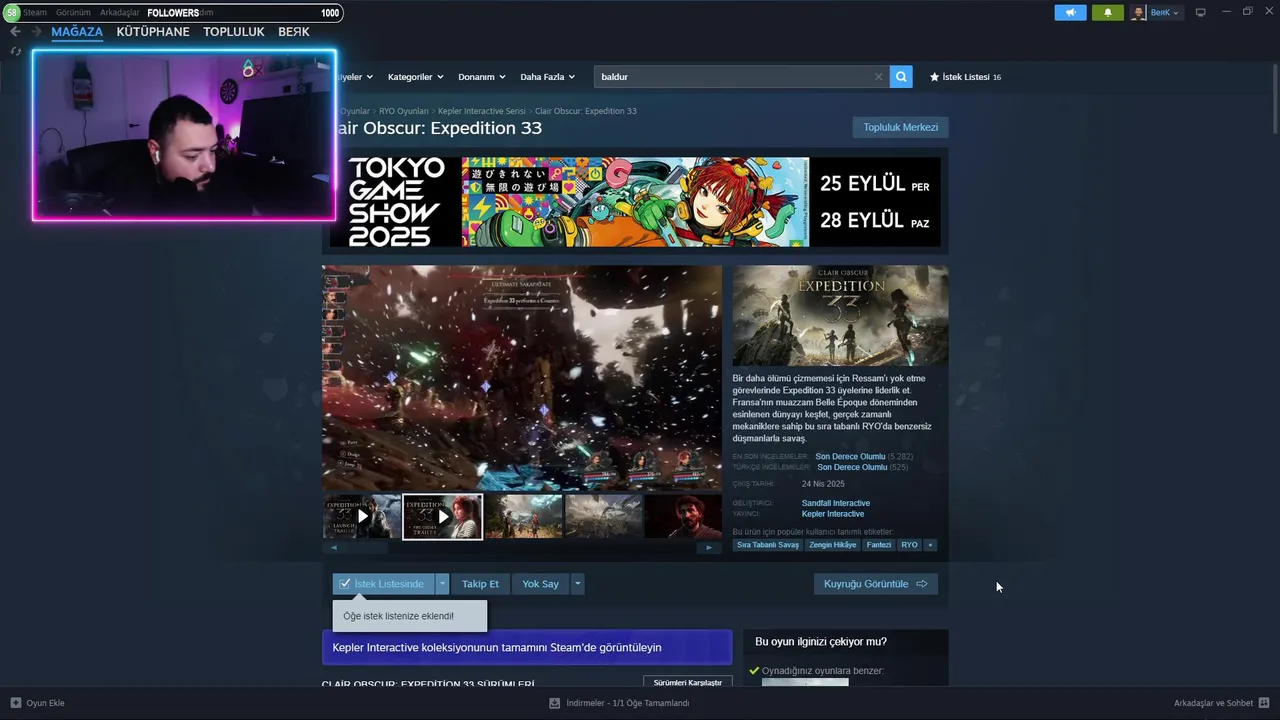The image size is (1280, 720).
Task: Open the Daha Fazla dropdown menu
Action: [548, 77]
